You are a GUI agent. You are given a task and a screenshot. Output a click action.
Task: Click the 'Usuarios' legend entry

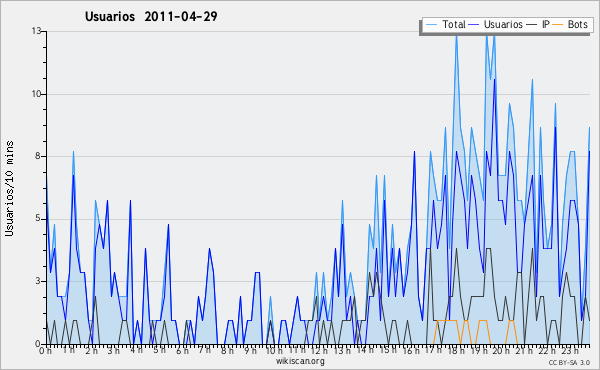coord(503,24)
